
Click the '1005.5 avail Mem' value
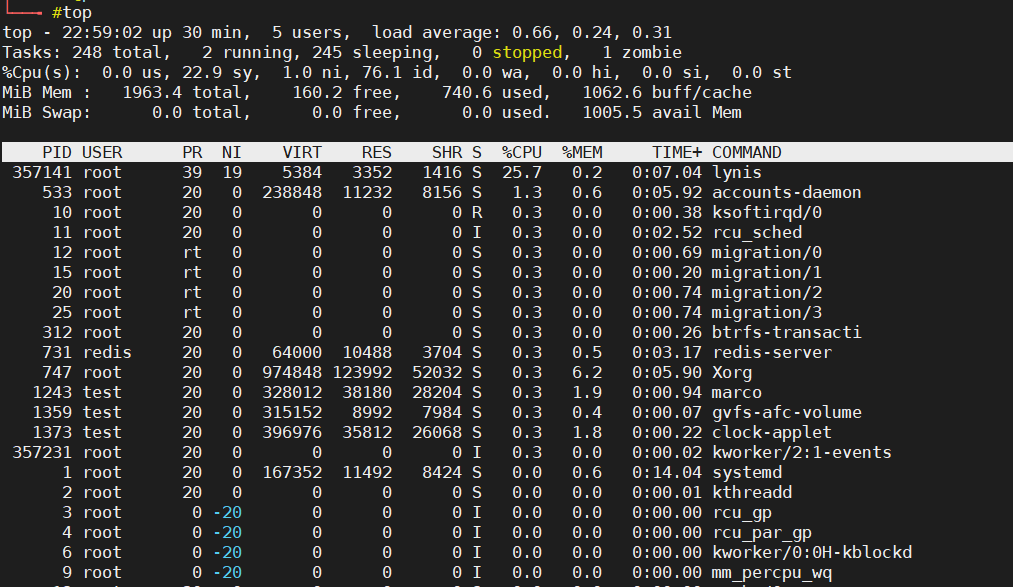(662, 112)
